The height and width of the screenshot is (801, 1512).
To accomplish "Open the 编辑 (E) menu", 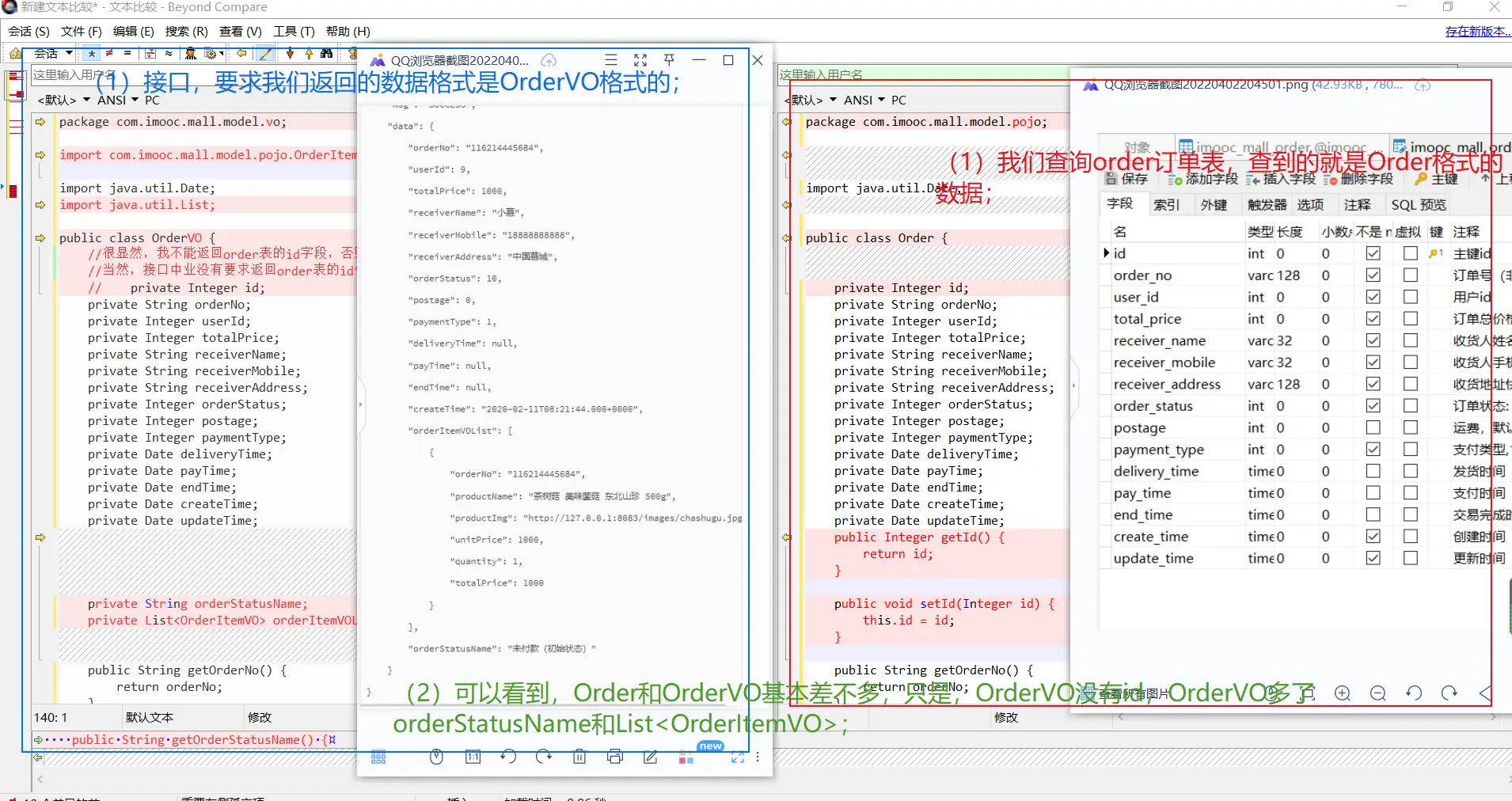I will tap(134, 32).
